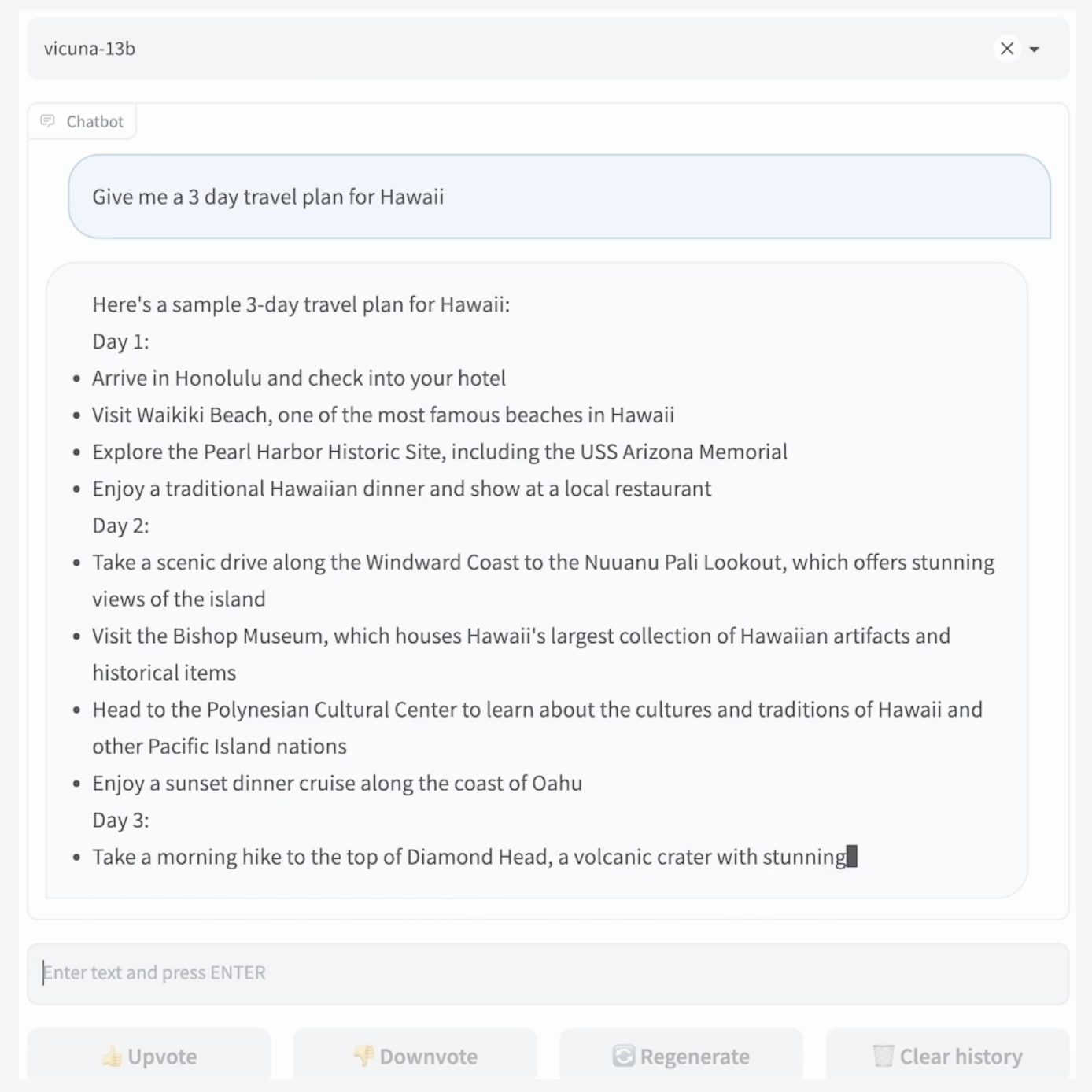The width and height of the screenshot is (1092, 1092).
Task: Click the 'Visit Waikiki Beach' bullet line
Action: pos(382,415)
